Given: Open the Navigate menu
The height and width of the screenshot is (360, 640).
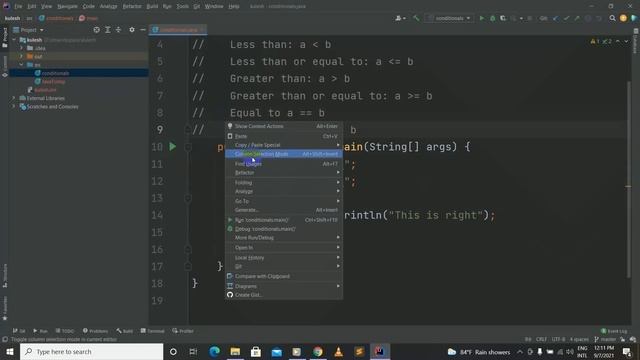Looking at the screenshot, I should pyautogui.click(x=67, y=7).
